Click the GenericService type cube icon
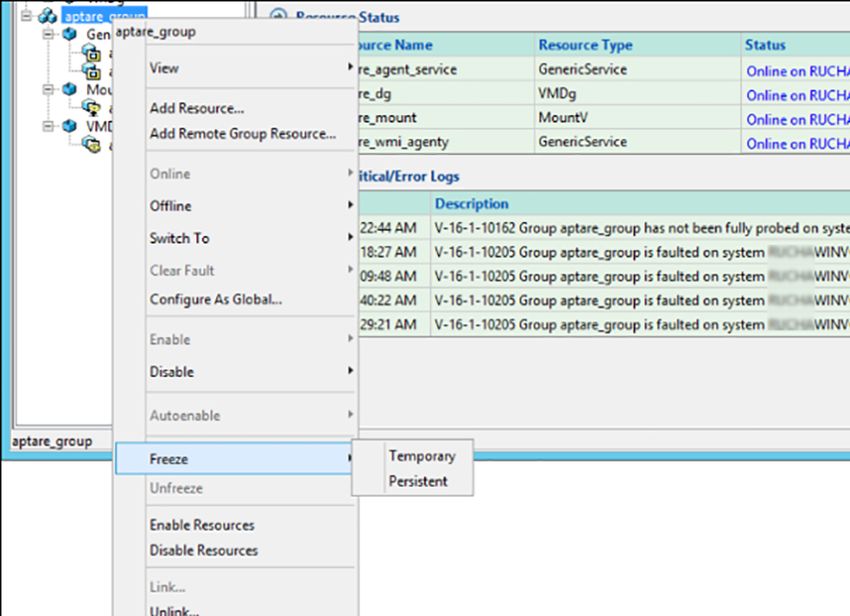The width and height of the screenshot is (850, 616). [x=69, y=34]
